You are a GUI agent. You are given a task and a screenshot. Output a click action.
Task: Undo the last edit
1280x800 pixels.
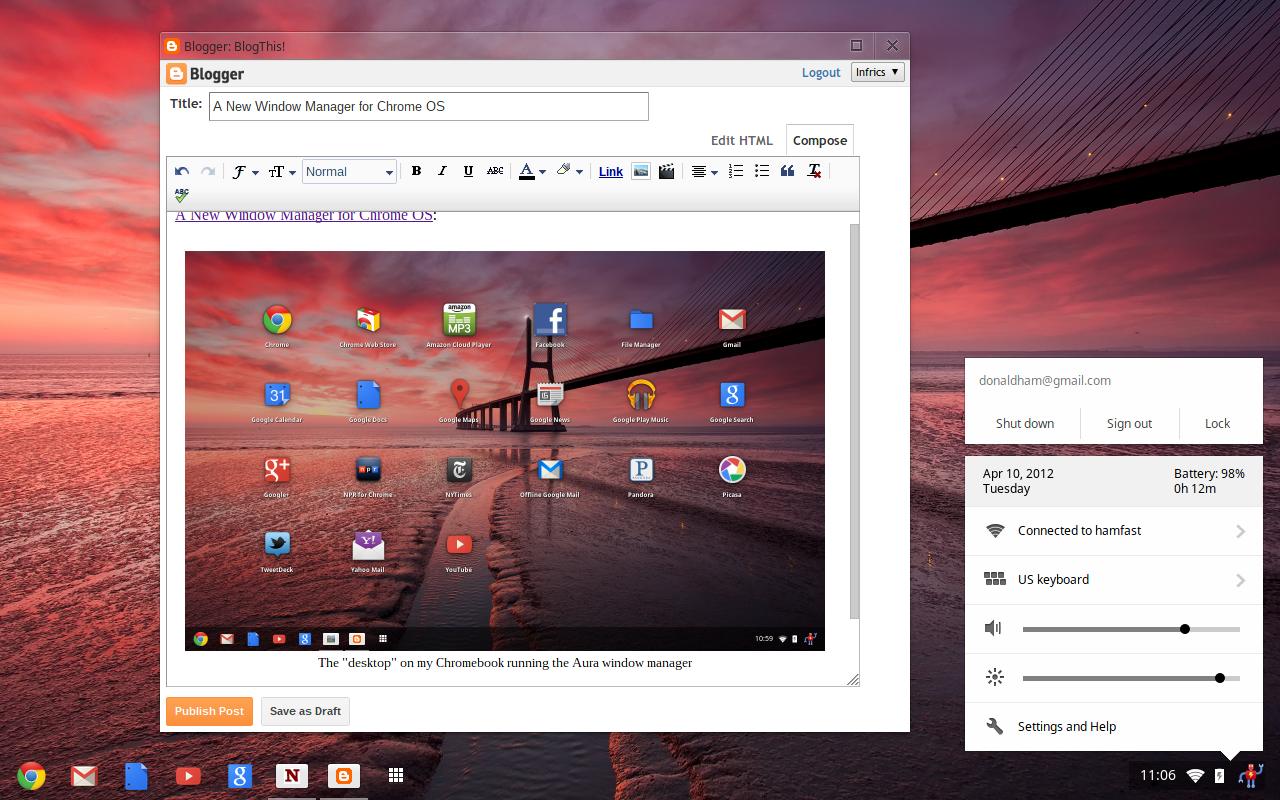tap(181, 171)
